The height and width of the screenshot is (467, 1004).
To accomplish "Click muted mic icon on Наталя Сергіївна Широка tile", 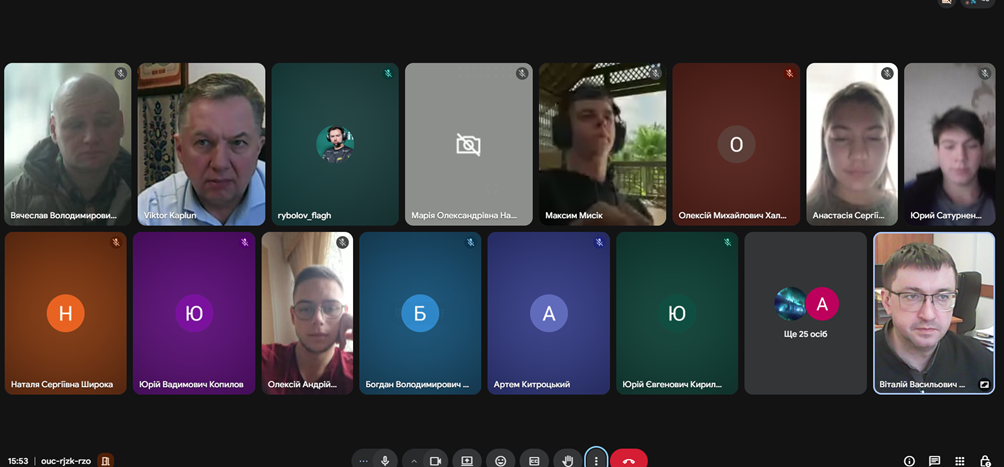I will (116, 242).
